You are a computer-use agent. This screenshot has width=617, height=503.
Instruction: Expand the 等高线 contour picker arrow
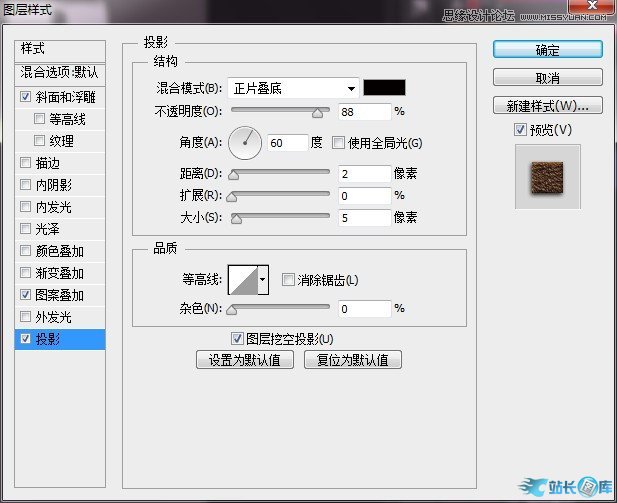coord(263,280)
